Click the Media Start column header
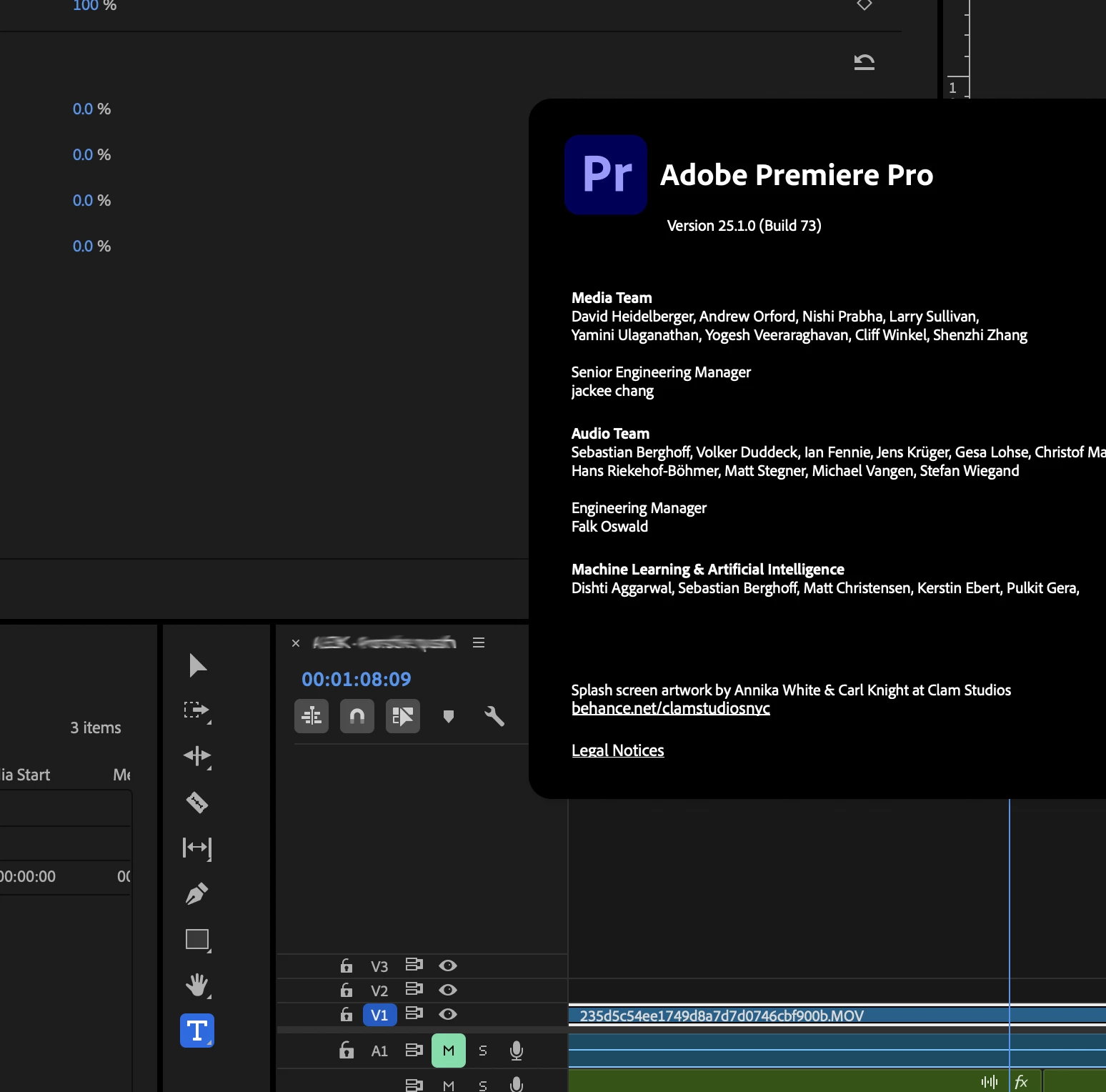Viewport: 1106px width, 1092px height. [x=25, y=775]
